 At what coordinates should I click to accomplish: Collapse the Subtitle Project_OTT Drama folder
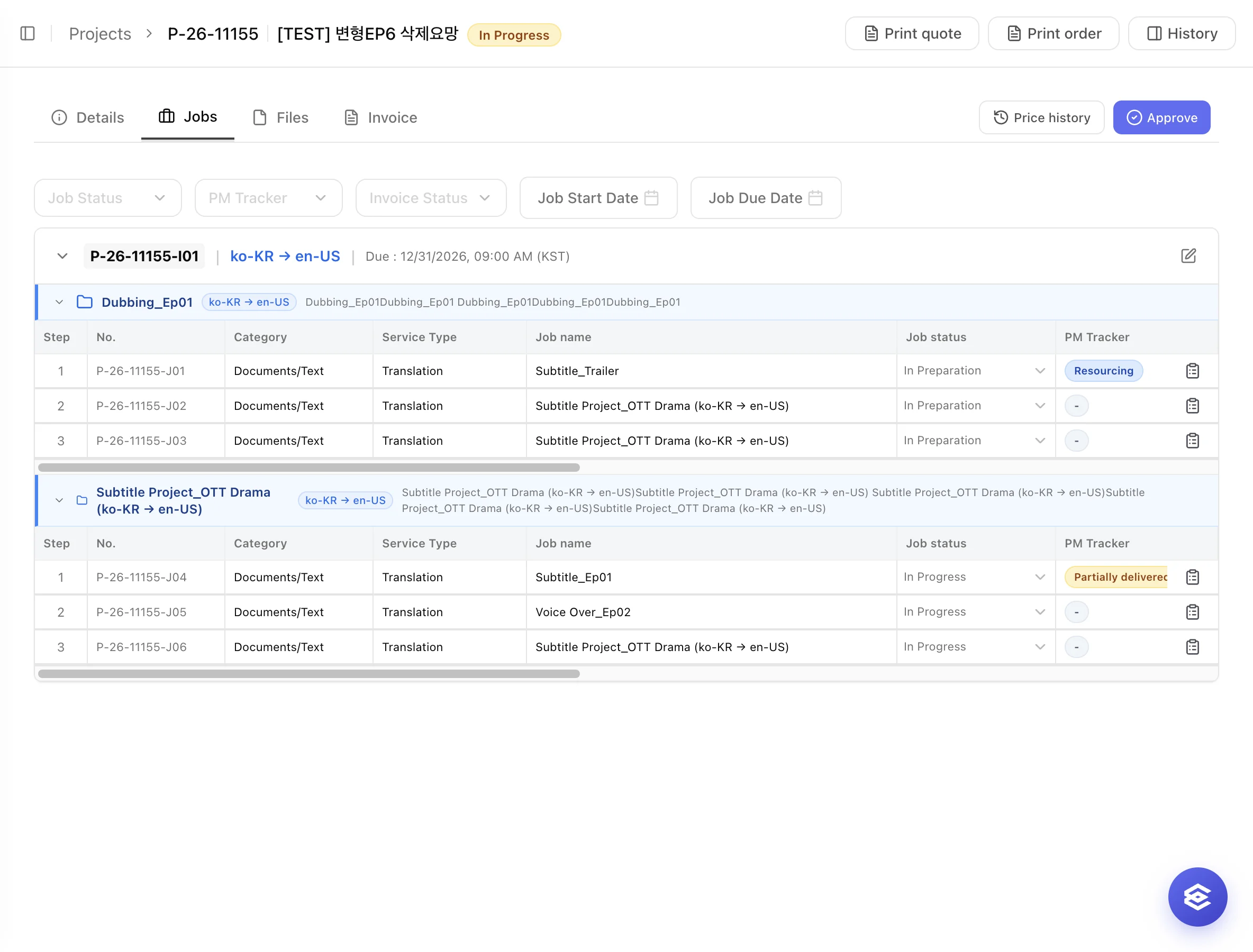[59, 500]
